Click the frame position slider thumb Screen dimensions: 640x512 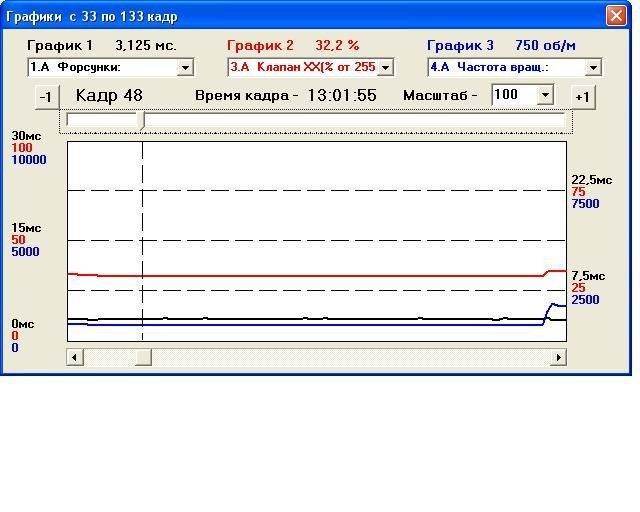click(142, 120)
